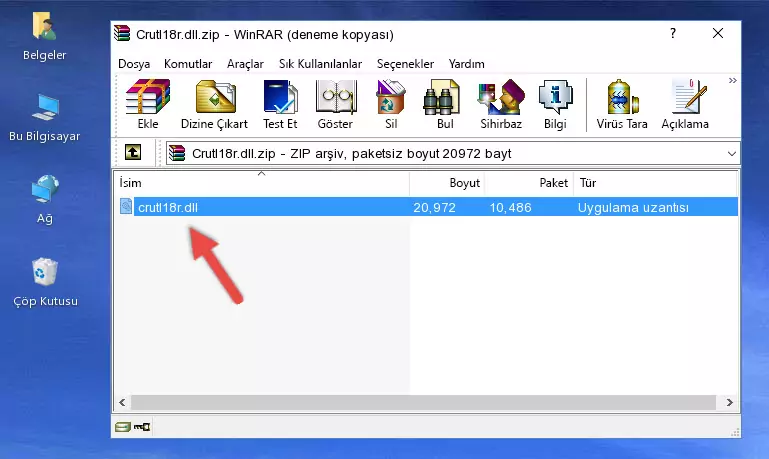This screenshot has height=459, width=769.
Task: Click the Uygulama uzantısı type cell
Action: tap(633, 207)
